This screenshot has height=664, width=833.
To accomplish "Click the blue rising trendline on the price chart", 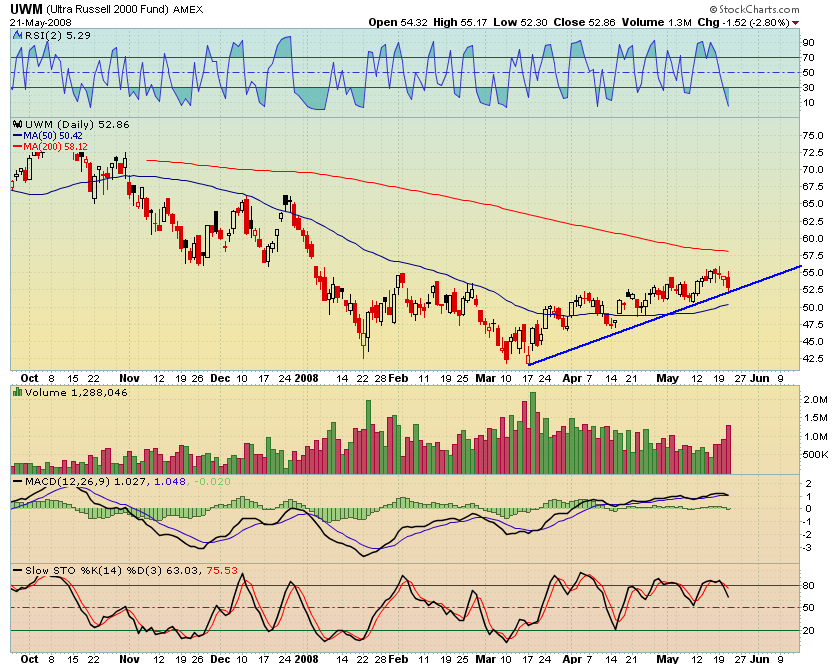I will coord(664,316).
